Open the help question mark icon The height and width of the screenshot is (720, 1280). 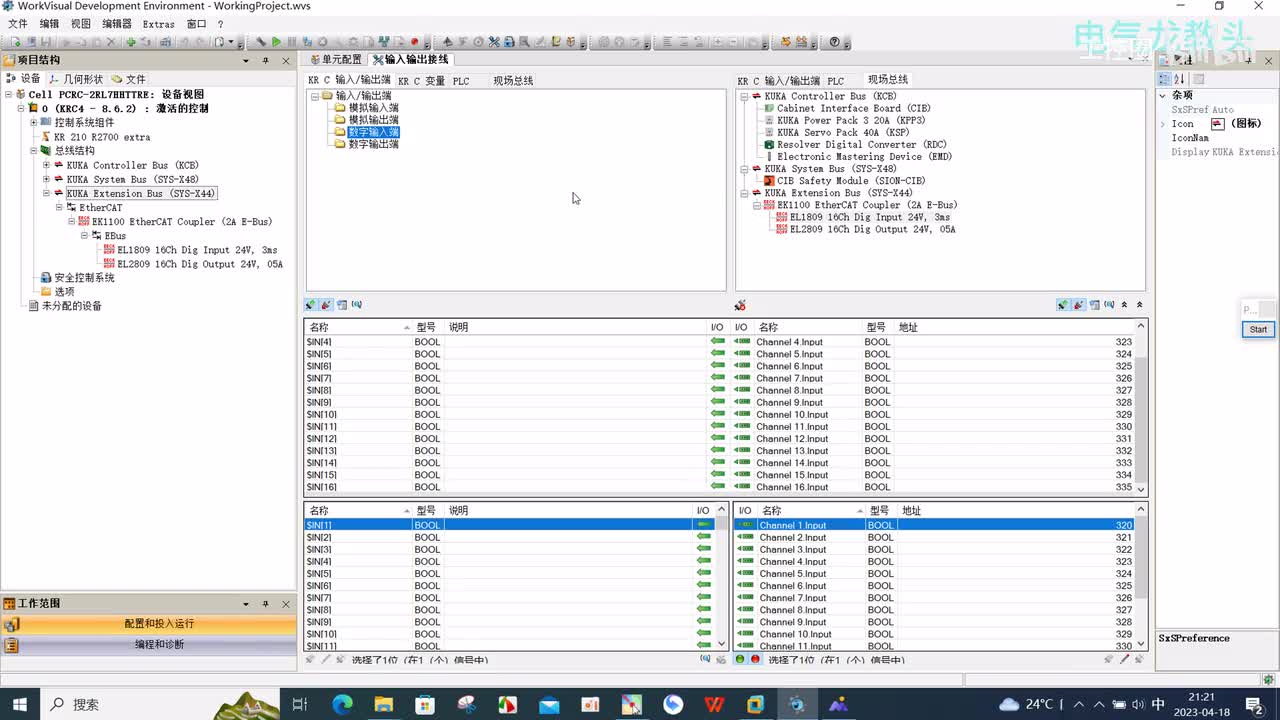835,42
